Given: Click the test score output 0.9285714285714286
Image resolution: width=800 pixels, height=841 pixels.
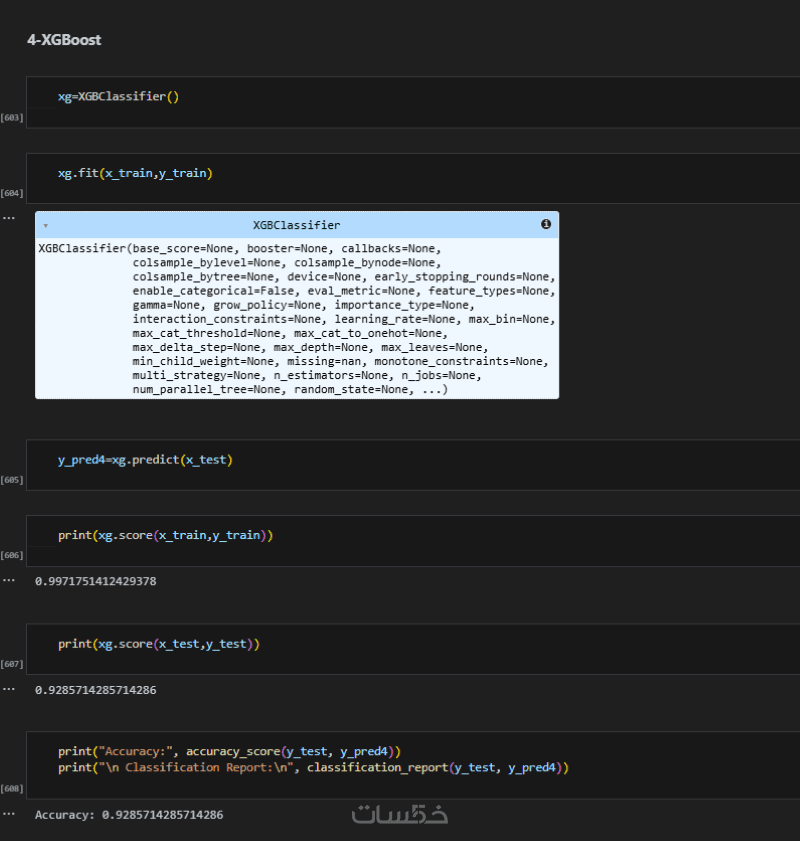Looking at the screenshot, I should click(x=95, y=690).
